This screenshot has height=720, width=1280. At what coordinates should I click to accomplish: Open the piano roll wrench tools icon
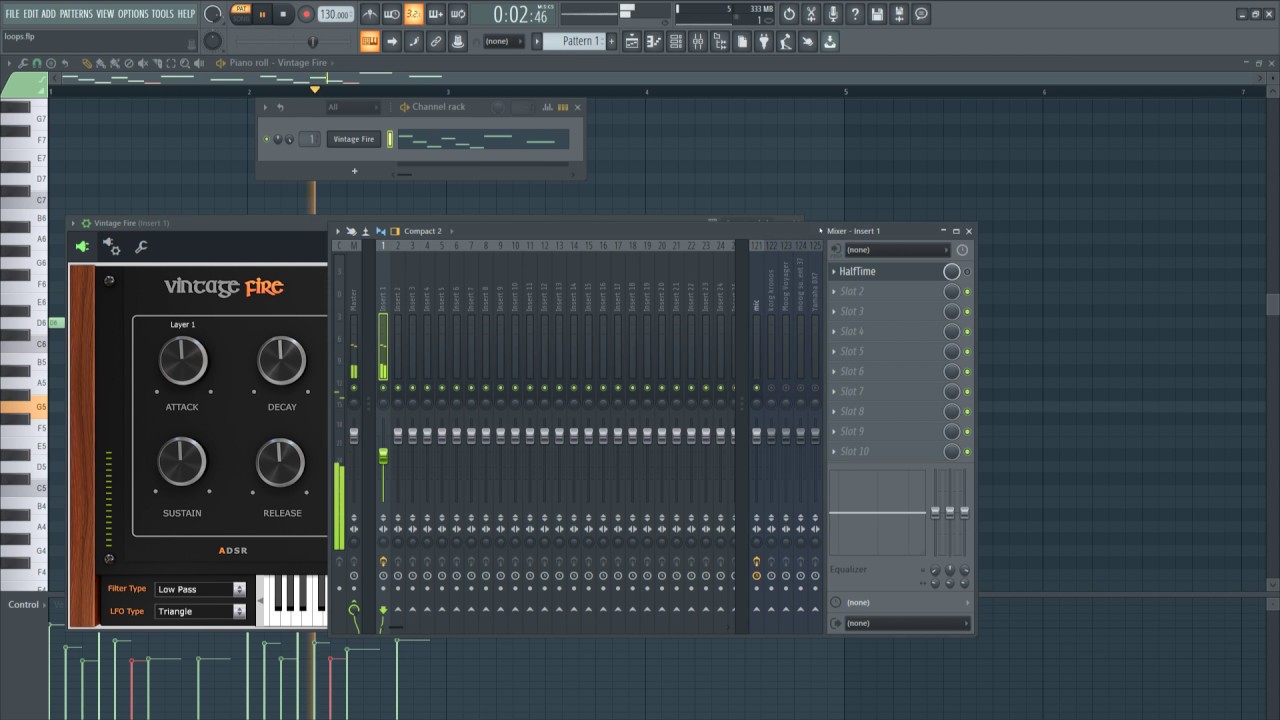coord(23,63)
